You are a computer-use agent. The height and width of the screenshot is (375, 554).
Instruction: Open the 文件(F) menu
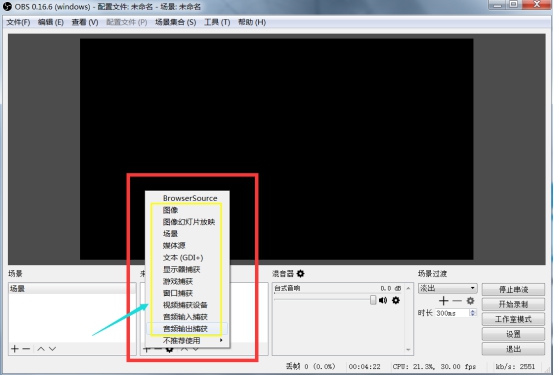[18, 22]
